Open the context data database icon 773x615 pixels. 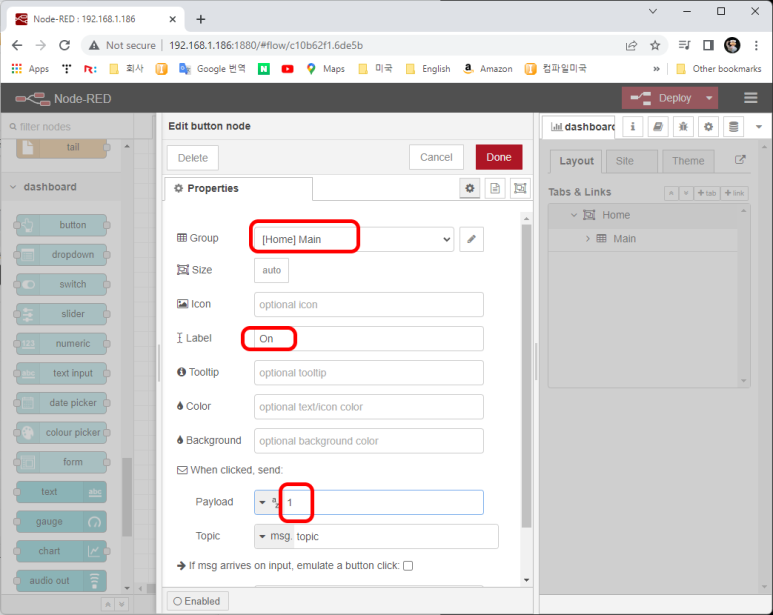(x=734, y=127)
